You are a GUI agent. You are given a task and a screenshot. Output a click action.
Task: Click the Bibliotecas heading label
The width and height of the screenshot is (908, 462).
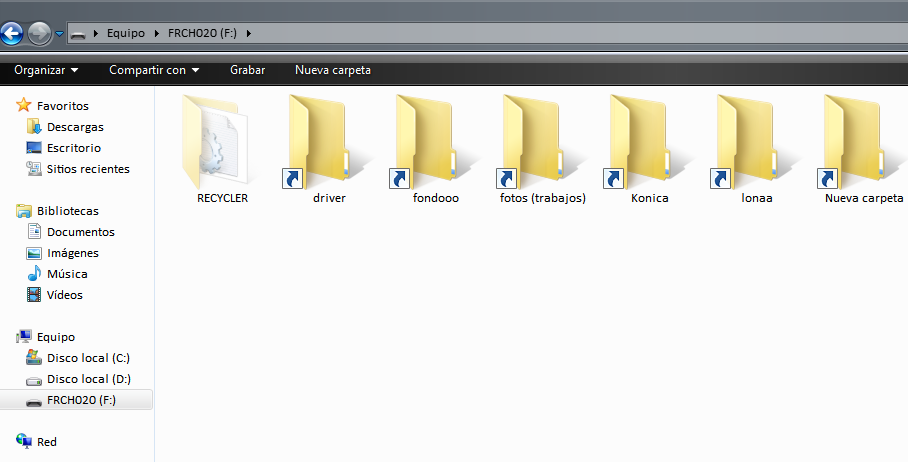(x=68, y=211)
